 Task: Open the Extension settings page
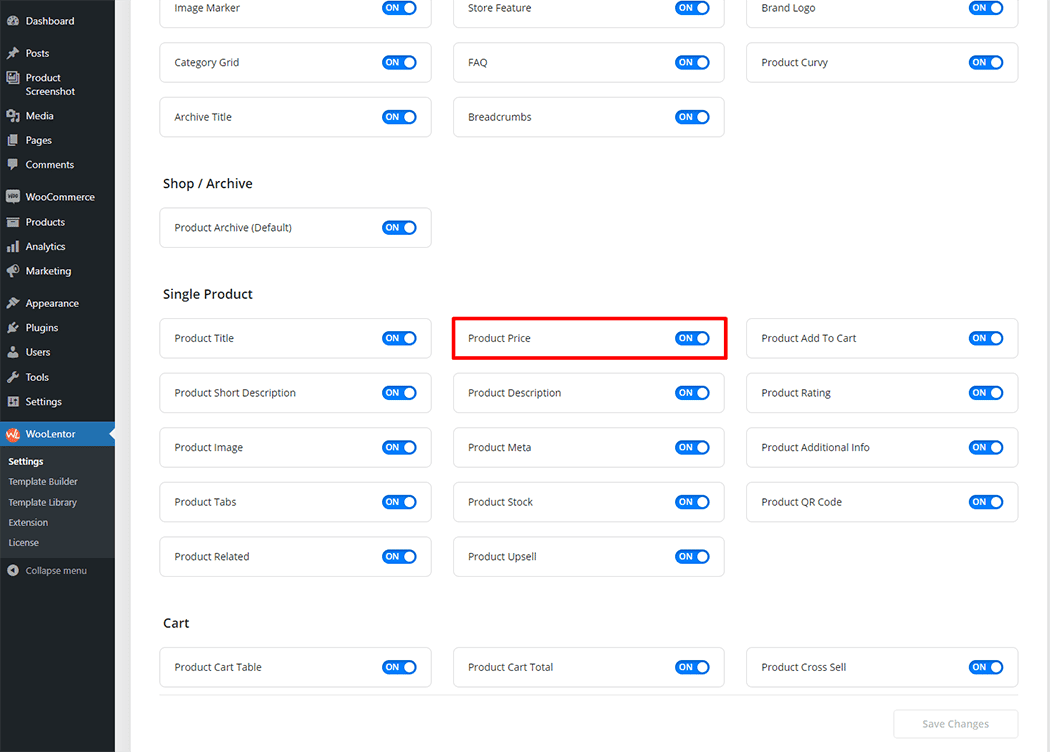[28, 522]
